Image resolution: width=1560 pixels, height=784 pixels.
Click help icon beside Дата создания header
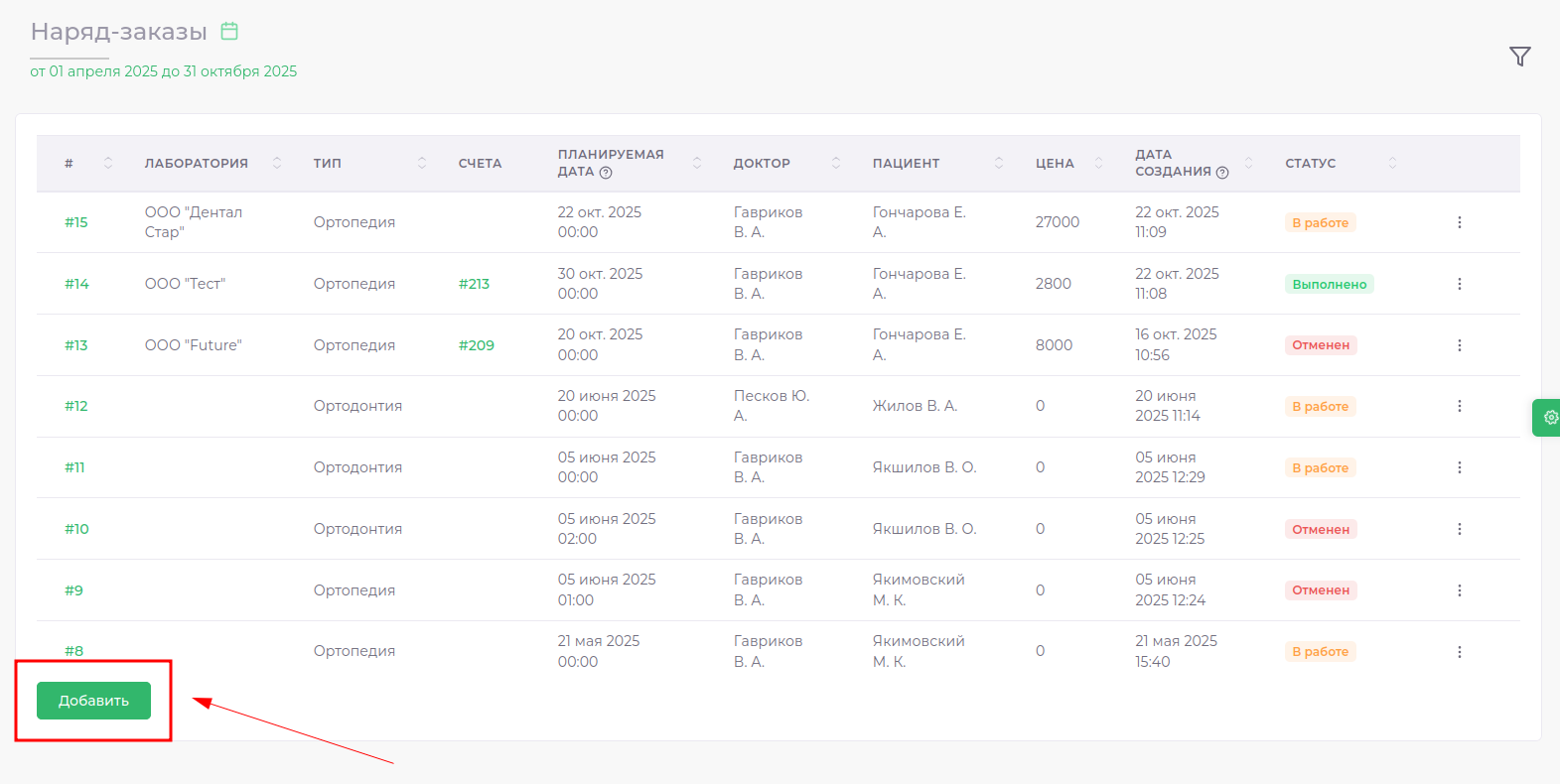pyautogui.click(x=1222, y=173)
